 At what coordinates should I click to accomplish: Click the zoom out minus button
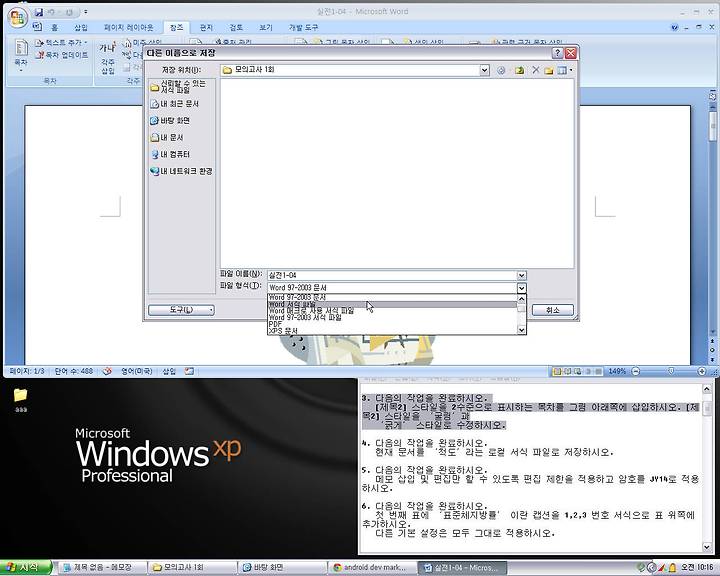636,371
